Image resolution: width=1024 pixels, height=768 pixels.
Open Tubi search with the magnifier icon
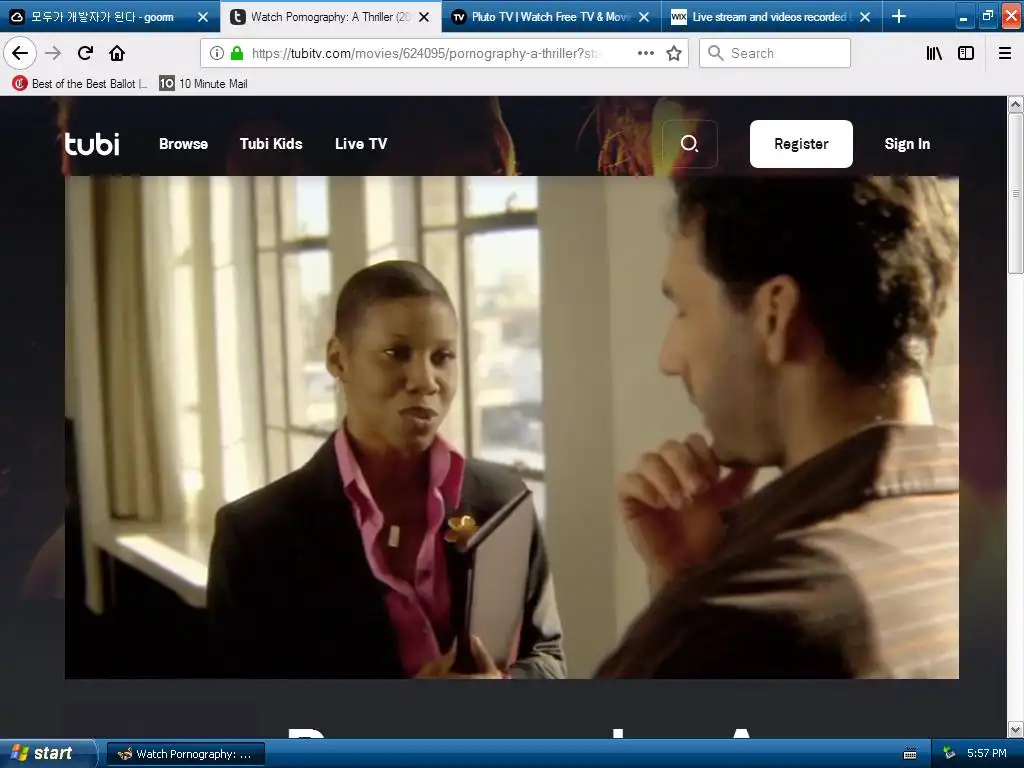690,144
